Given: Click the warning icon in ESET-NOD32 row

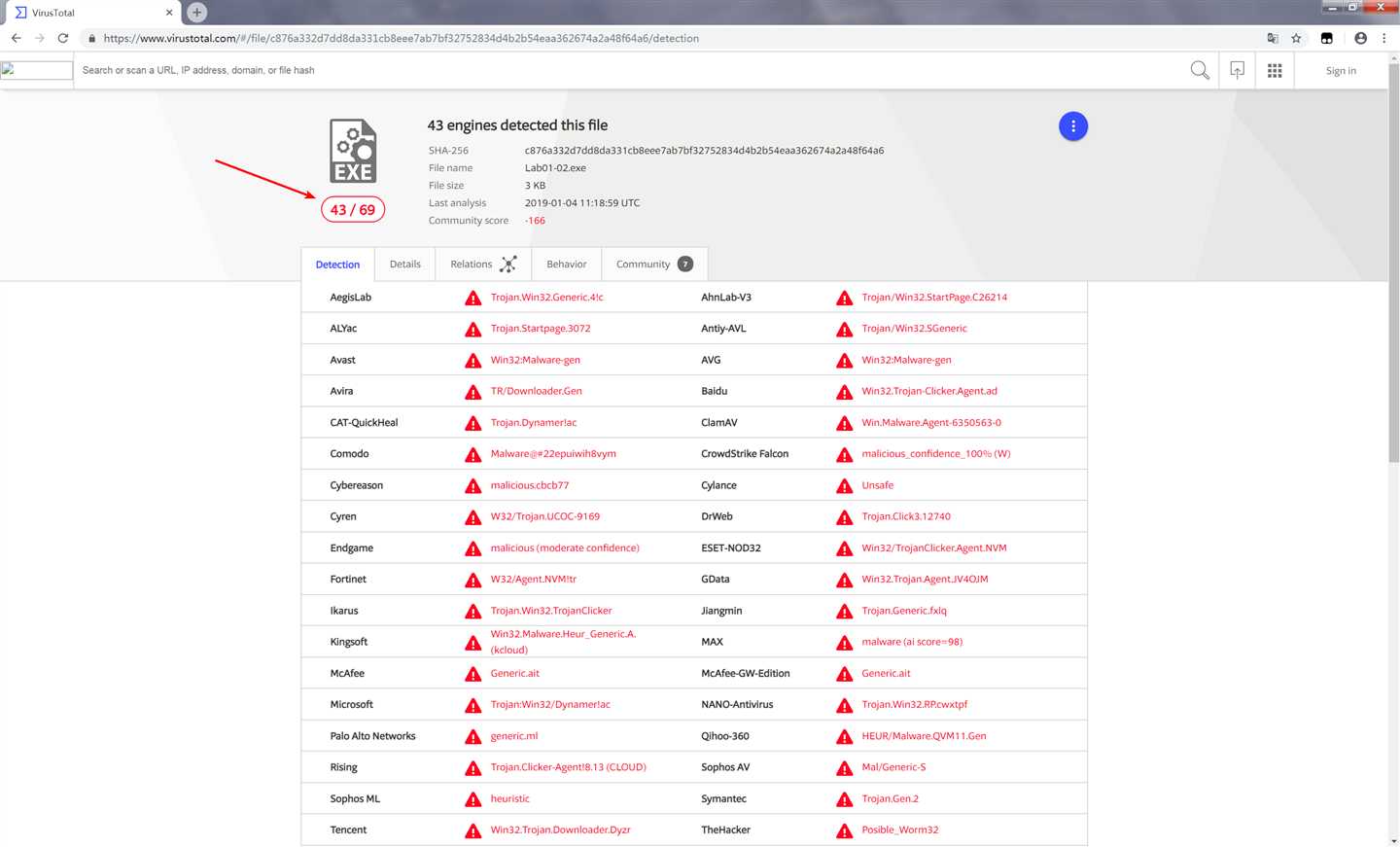Looking at the screenshot, I should [x=845, y=548].
